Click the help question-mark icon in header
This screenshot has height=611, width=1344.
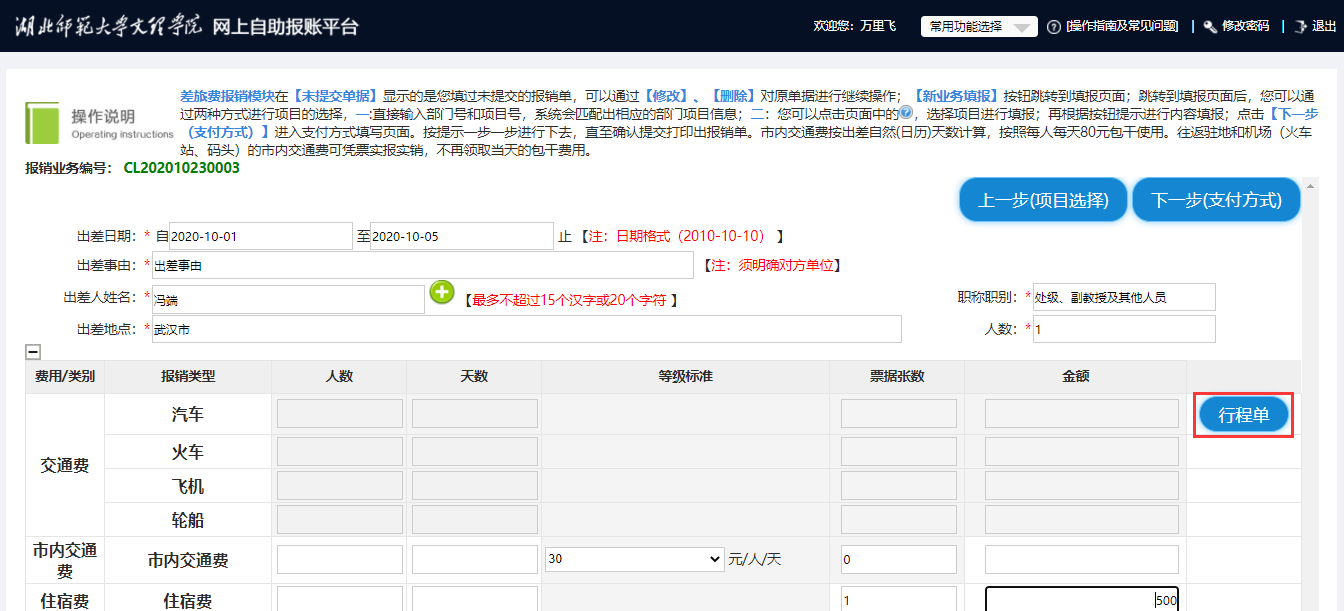point(1053,27)
